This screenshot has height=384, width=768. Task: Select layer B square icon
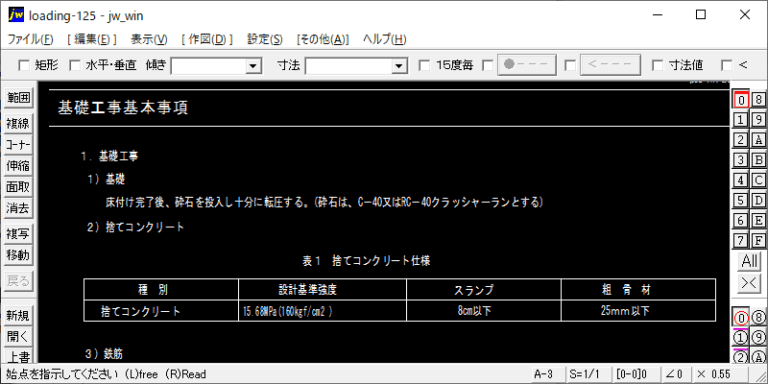pyautogui.click(x=759, y=160)
